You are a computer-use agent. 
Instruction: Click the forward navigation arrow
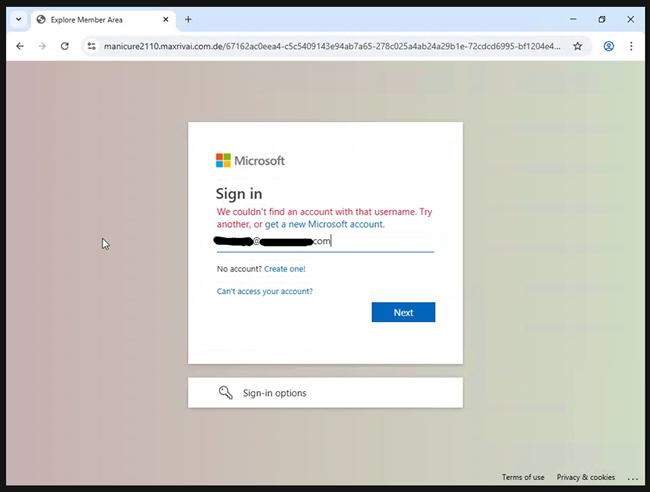[42, 46]
